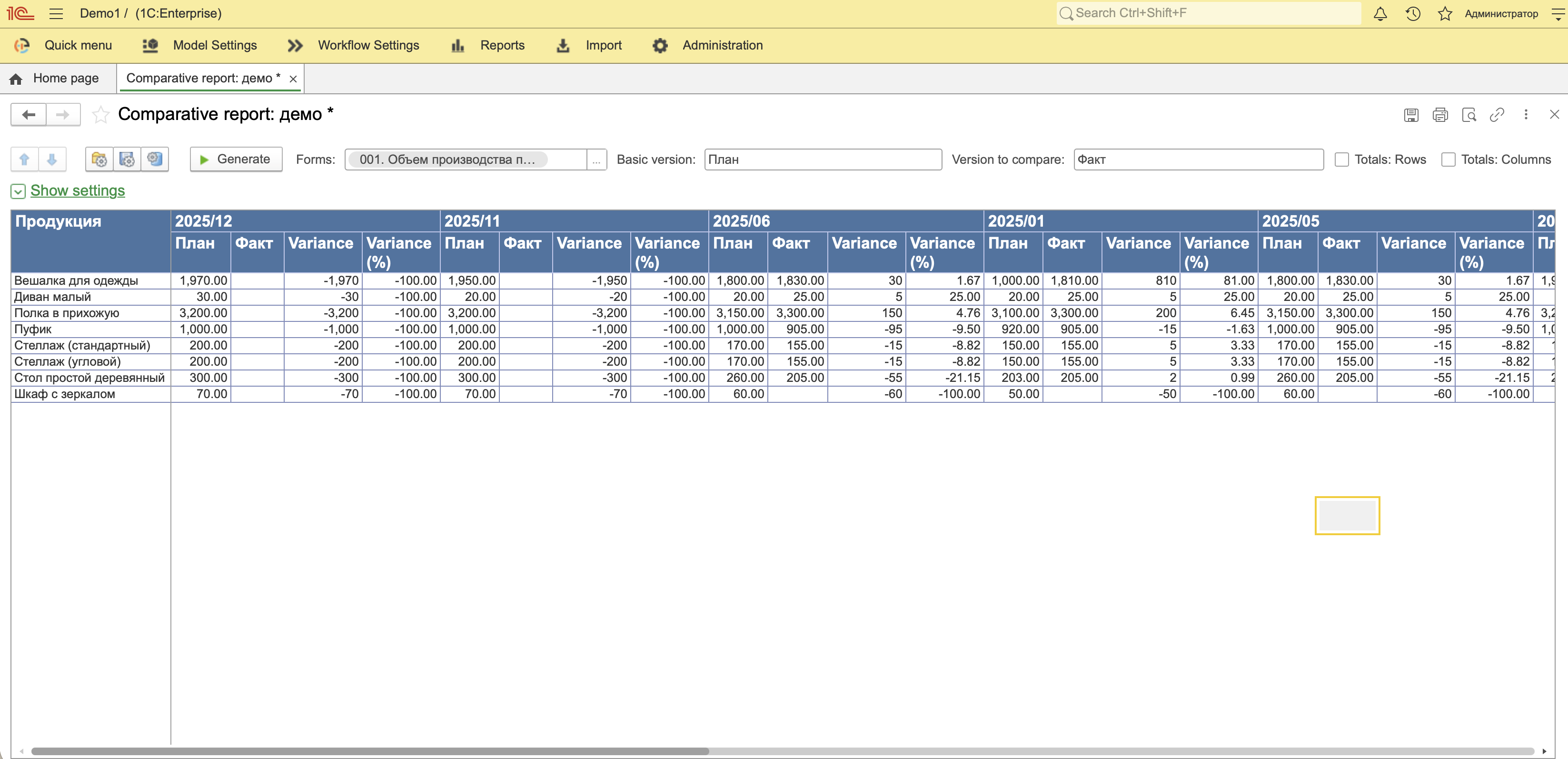Click the report settings icon next to Generate
This screenshot has height=759, width=1568.
[155, 160]
